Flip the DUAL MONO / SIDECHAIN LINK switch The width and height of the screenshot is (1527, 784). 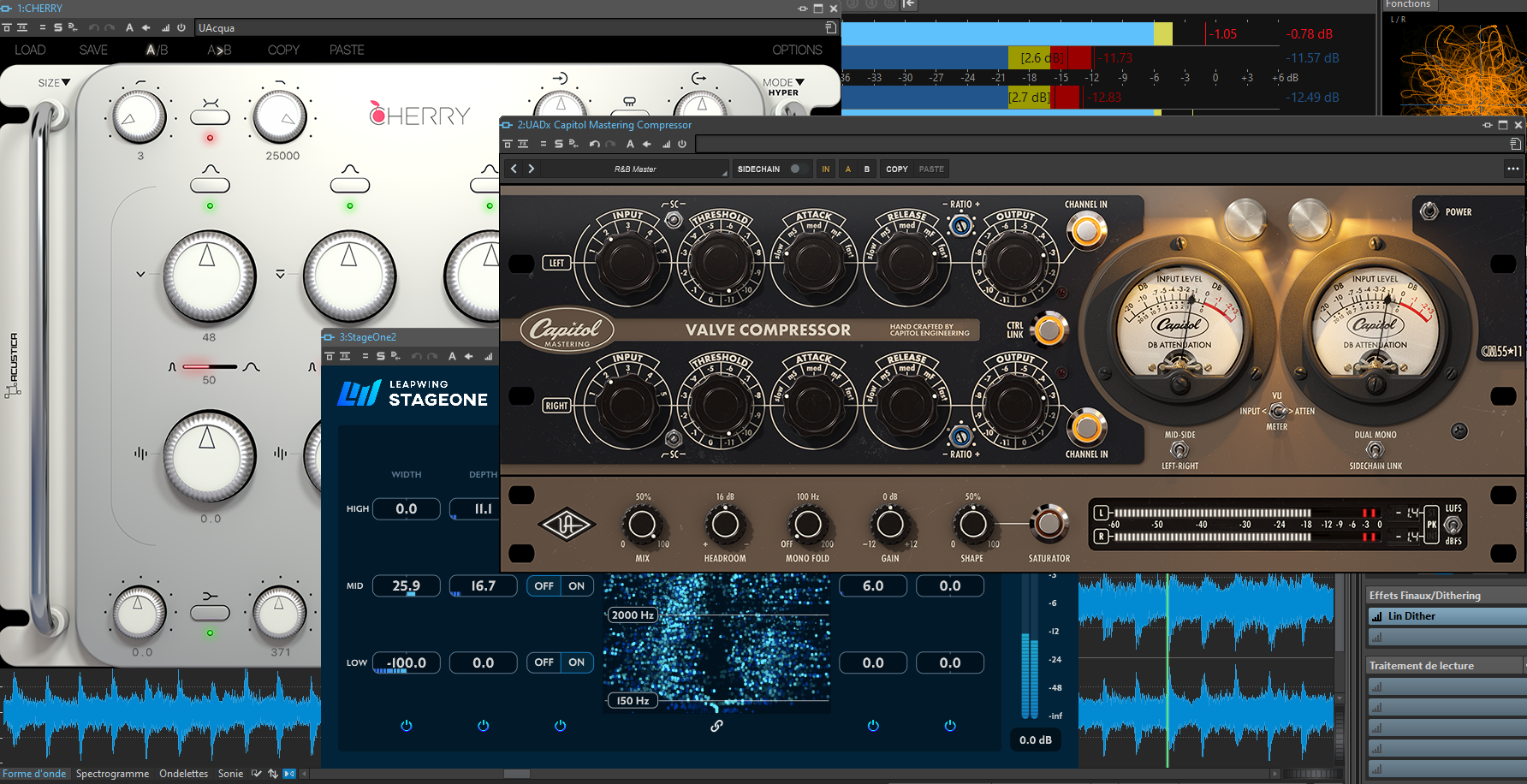pos(1375,450)
